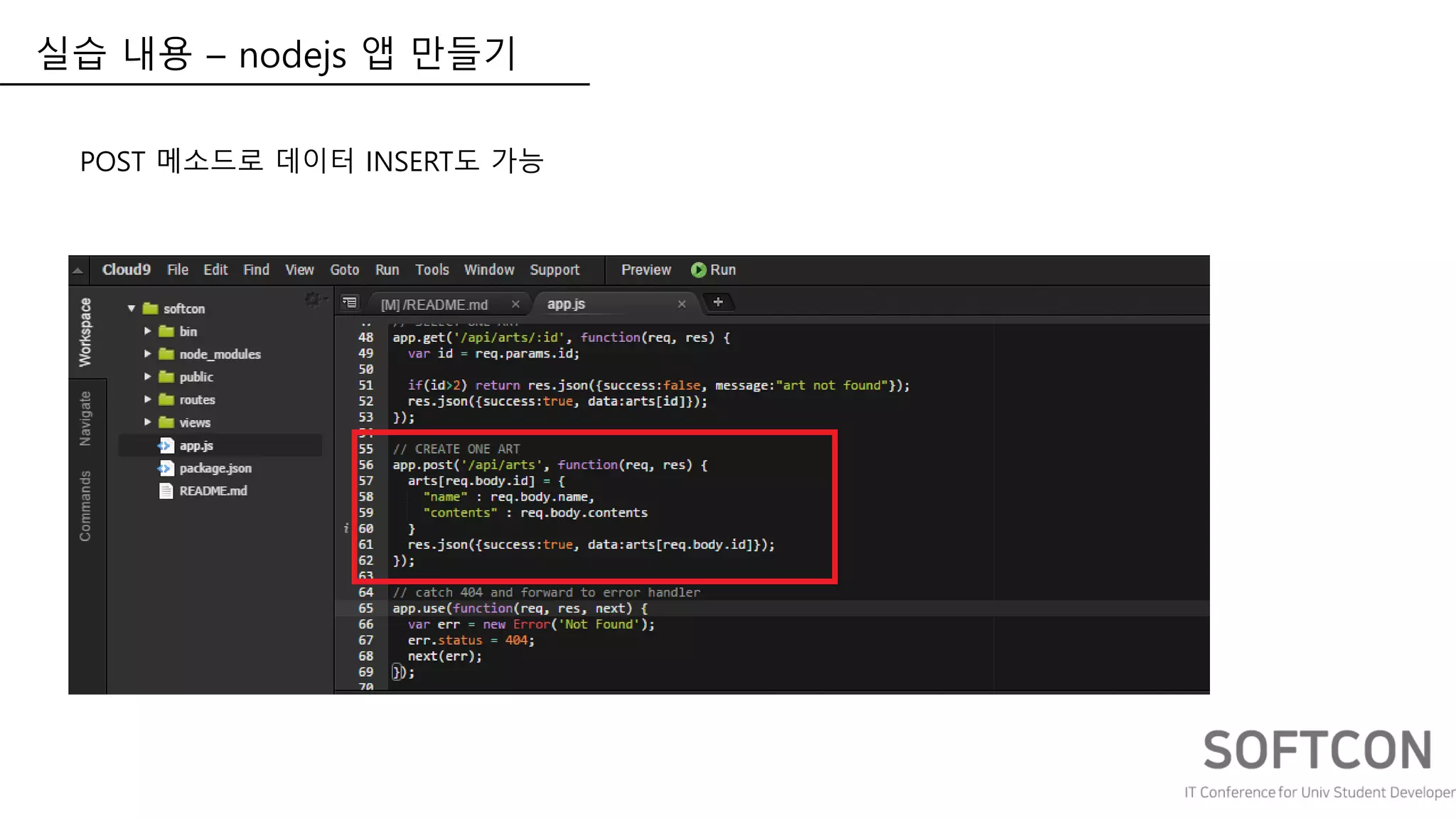Click line number 56 in the gutter
The image size is (1456, 819).
(x=365, y=465)
